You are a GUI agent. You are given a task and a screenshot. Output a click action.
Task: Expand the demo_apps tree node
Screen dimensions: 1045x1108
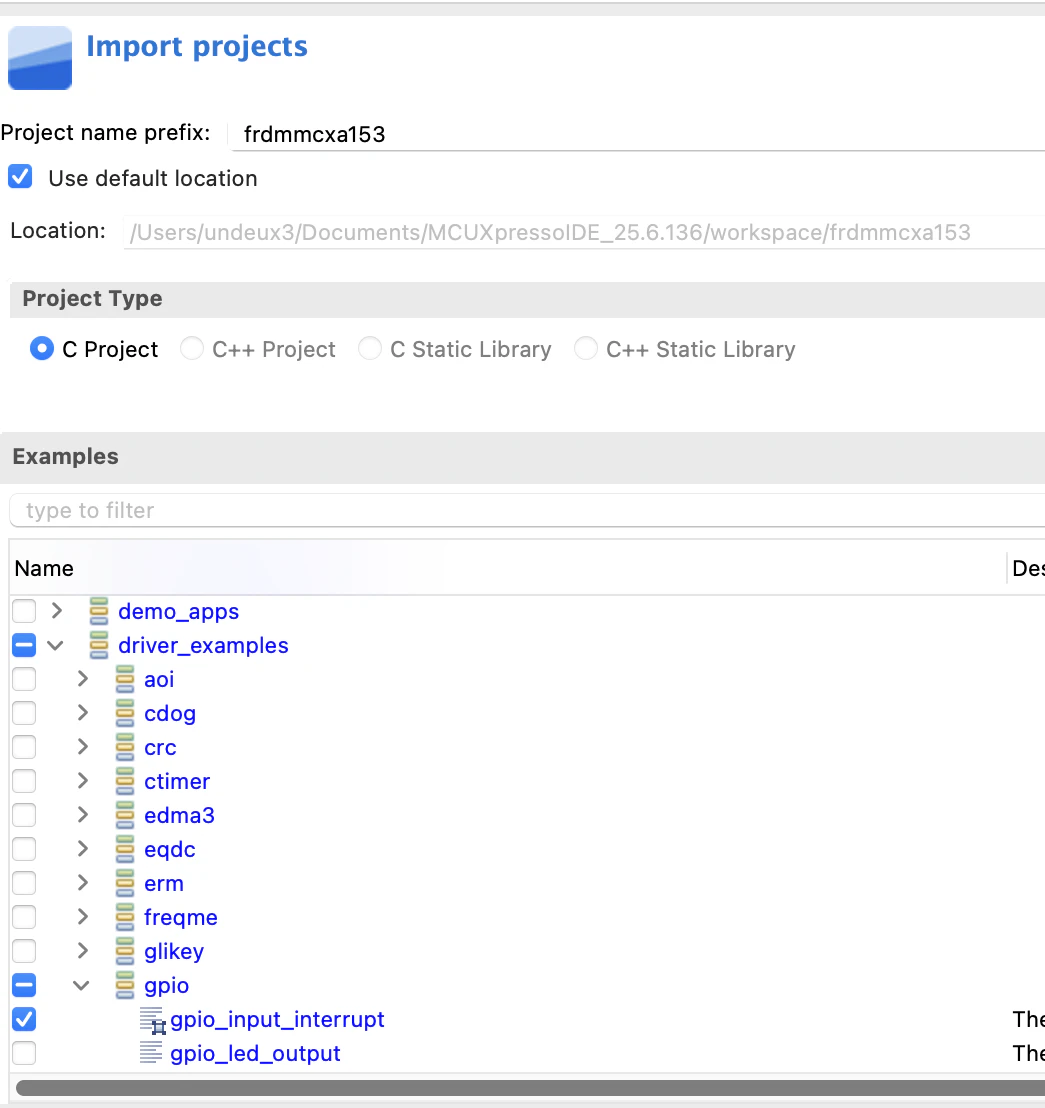click(57, 611)
